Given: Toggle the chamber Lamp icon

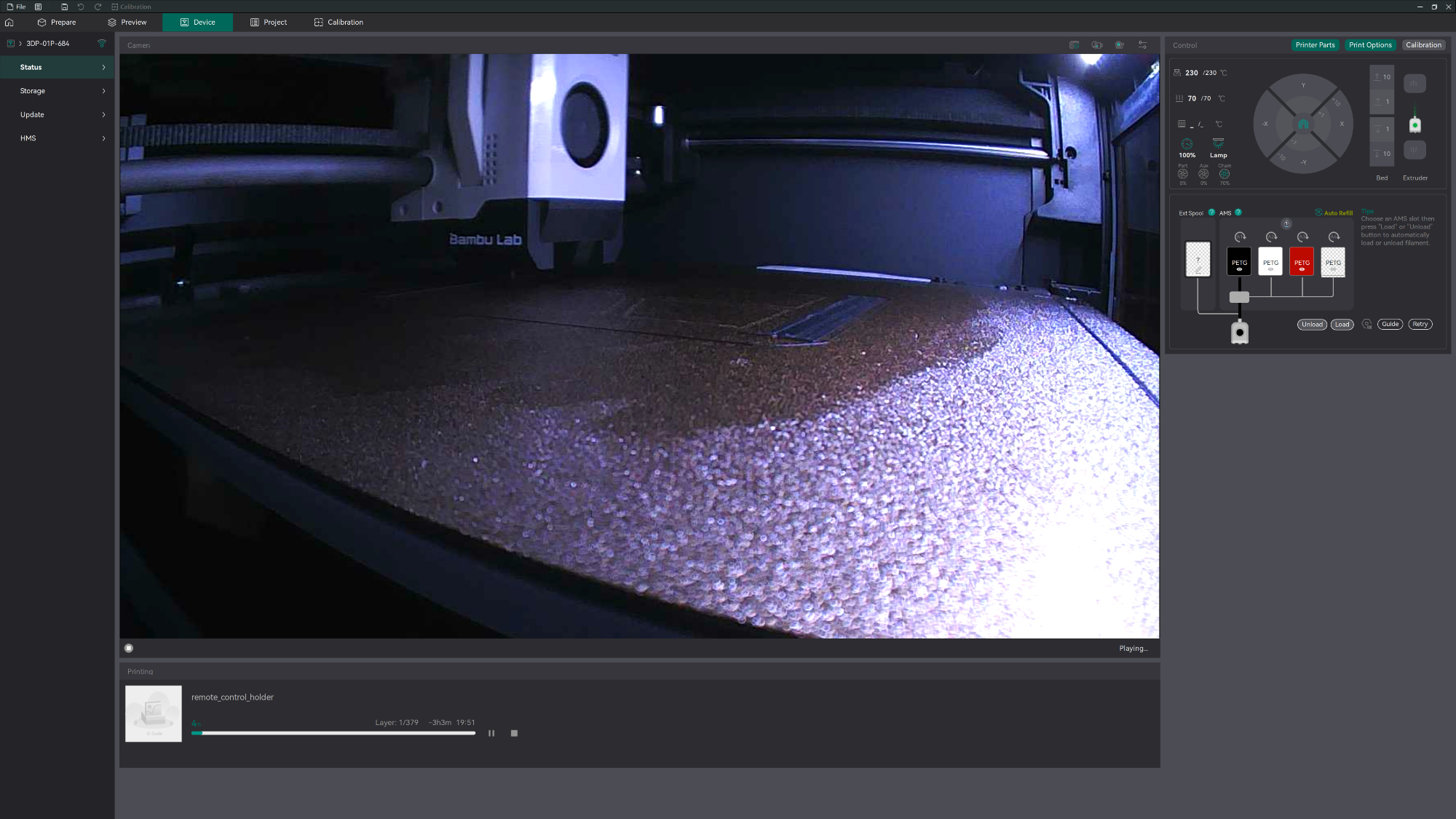Looking at the screenshot, I should coord(1218,143).
